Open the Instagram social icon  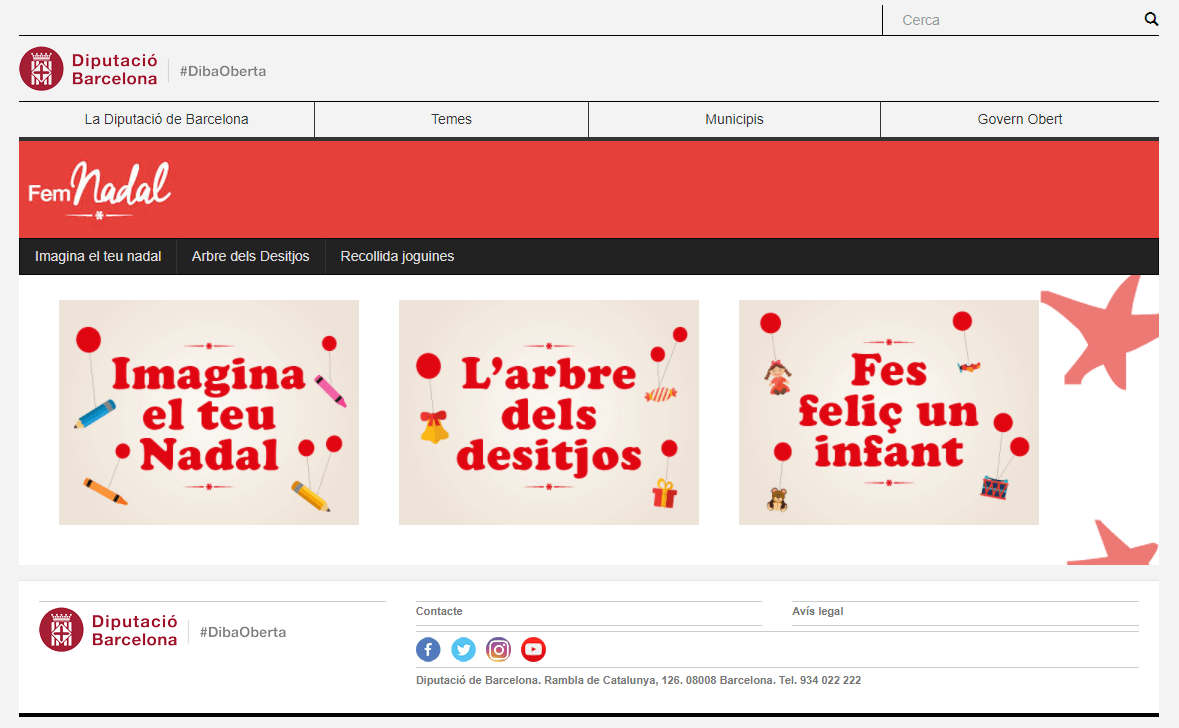pyautogui.click(x=499, y=649)
